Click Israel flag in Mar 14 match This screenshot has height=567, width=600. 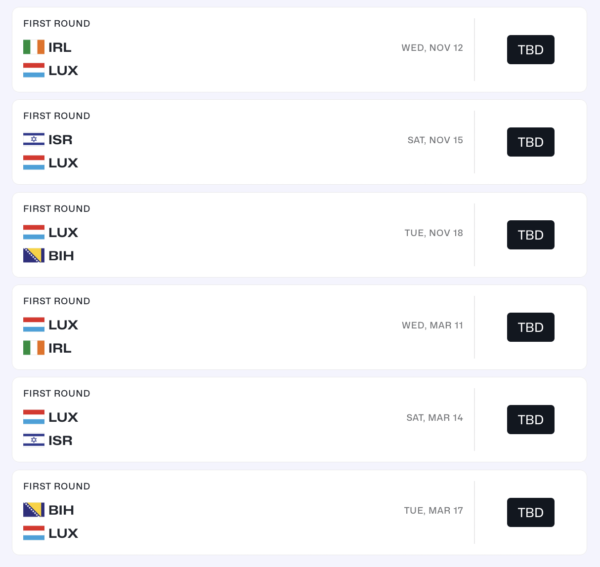click(34, 440)
